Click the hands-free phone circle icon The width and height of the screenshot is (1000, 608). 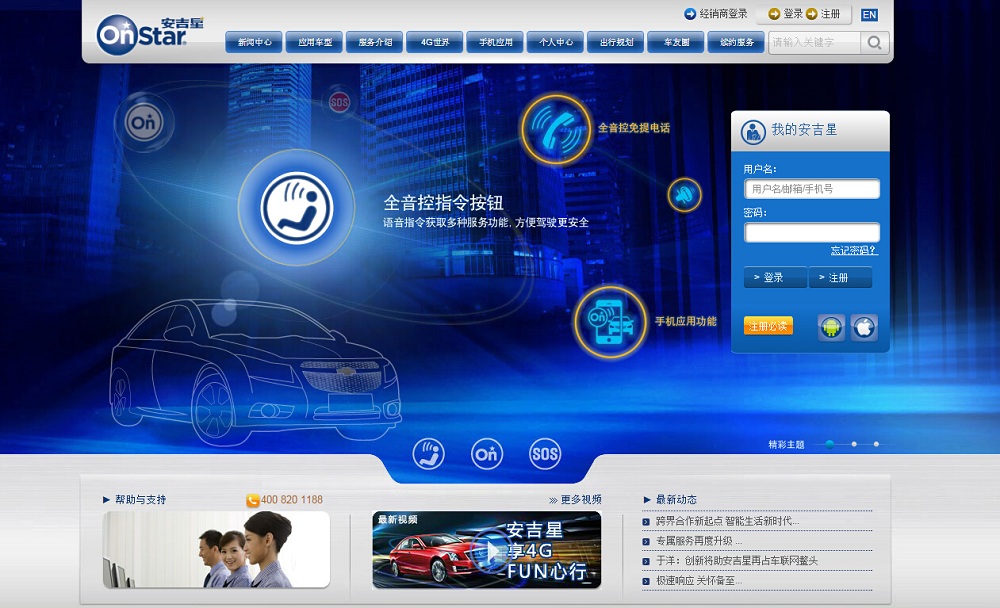pos(555,130)
